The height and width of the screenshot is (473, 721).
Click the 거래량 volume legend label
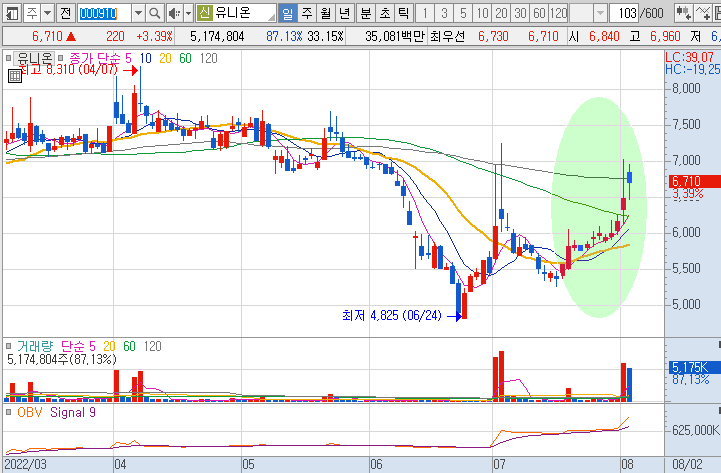(x=35, y=346)
